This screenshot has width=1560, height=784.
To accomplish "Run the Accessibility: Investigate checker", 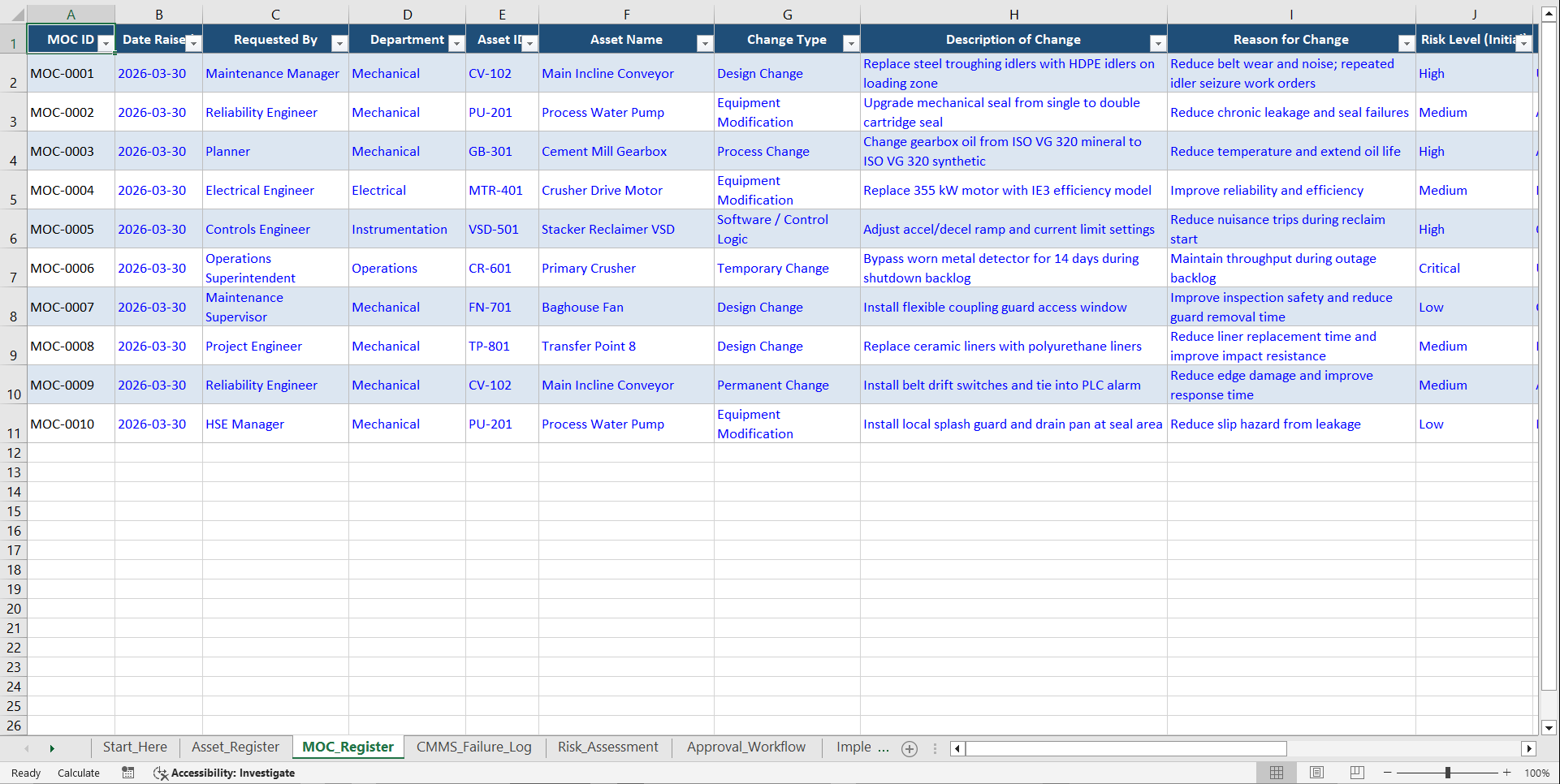I will [x=223, y=773].
